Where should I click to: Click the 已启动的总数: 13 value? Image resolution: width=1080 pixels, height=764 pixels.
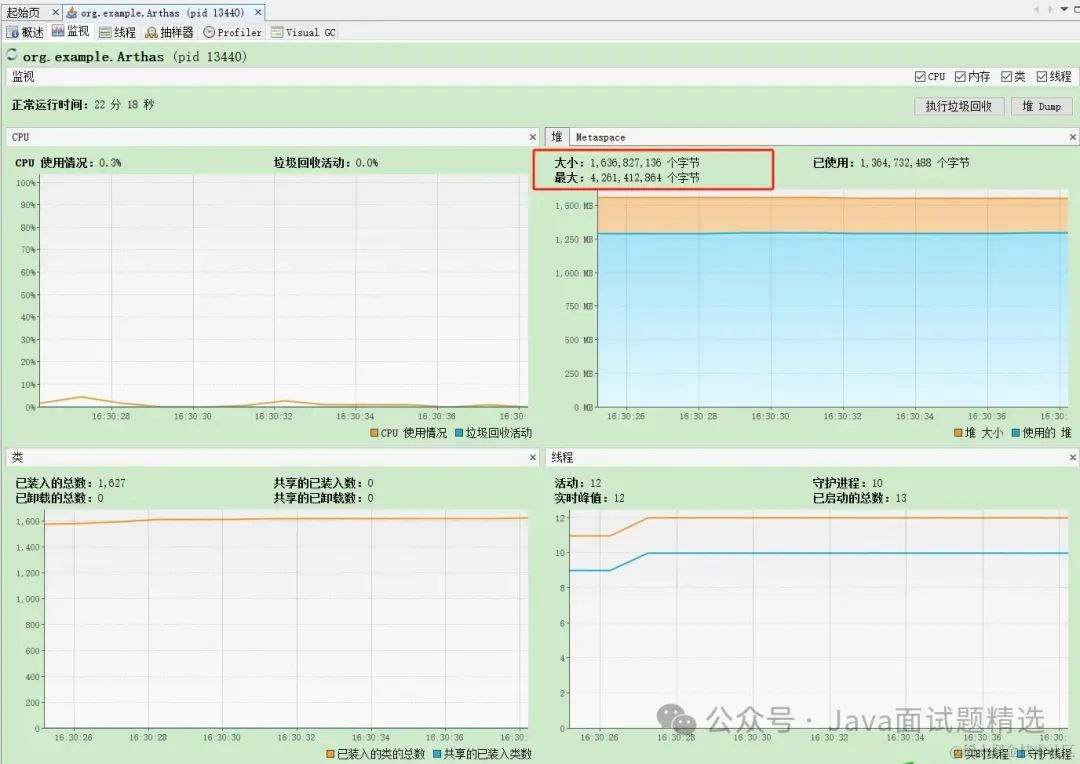pyautogui.click(x=860, y=498)
